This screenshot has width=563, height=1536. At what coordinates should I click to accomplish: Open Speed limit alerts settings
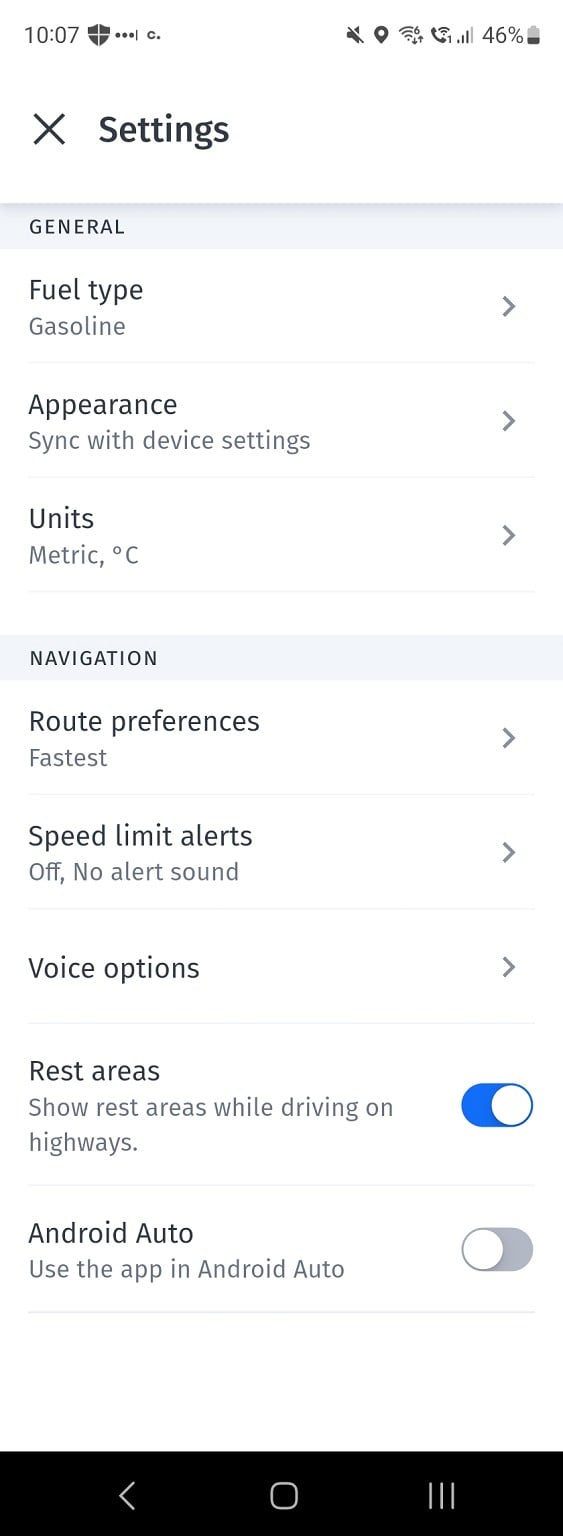click(x=281, y=852)
